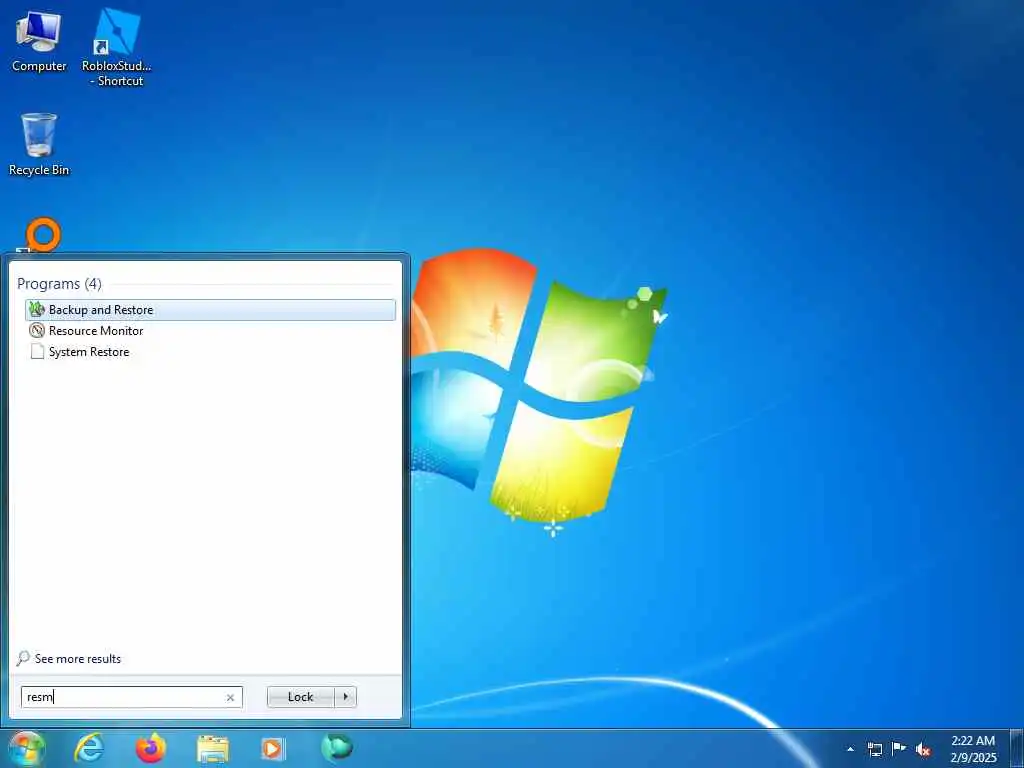This screenshot has width=1024, height=768.
Task: Select the Computer desktop icon
Action: click(x=39, y=42)
